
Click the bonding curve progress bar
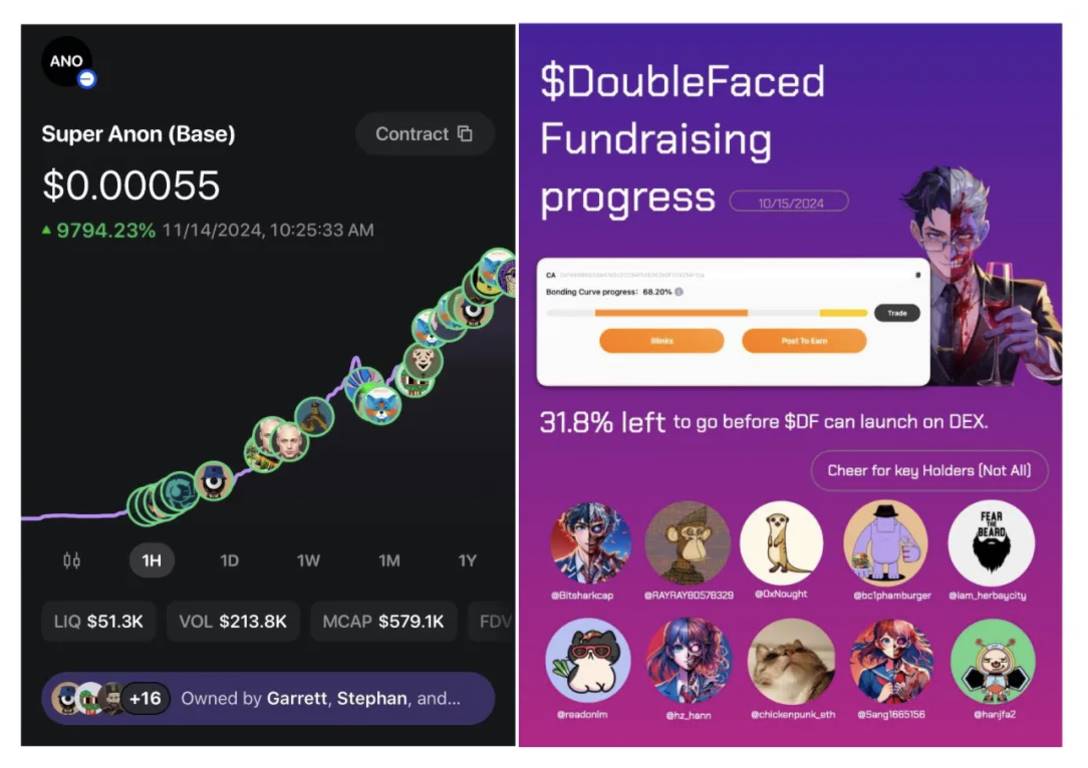coord(706,313)
